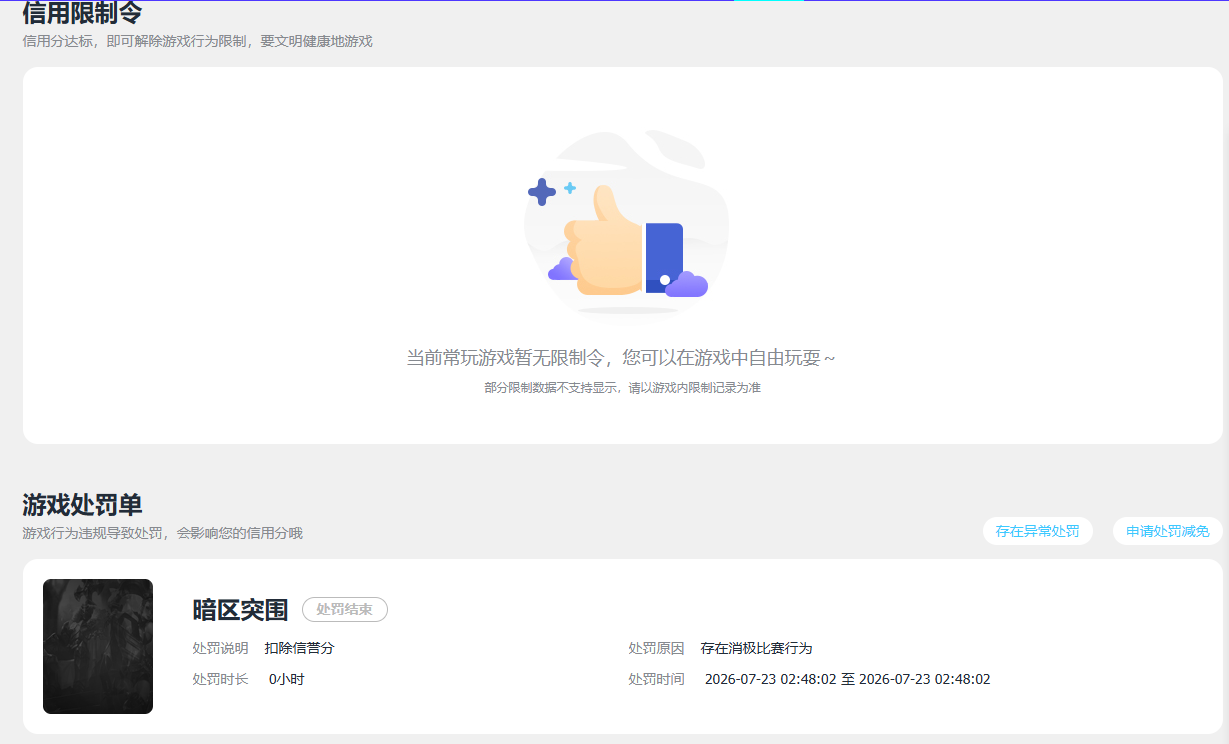This screenshot has height=744, width=1229.
Task: Click the 游戏行为违规导致处罚 subtitle text
Action: pos(162,533)
